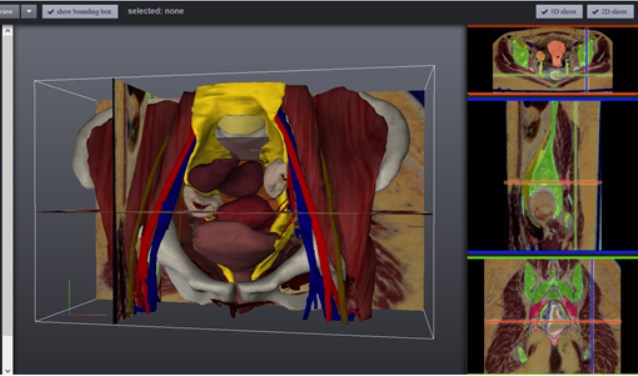Toggle the show bounding box checkbox
Viewport: 638px width, 376px height.
click(80, 11)
